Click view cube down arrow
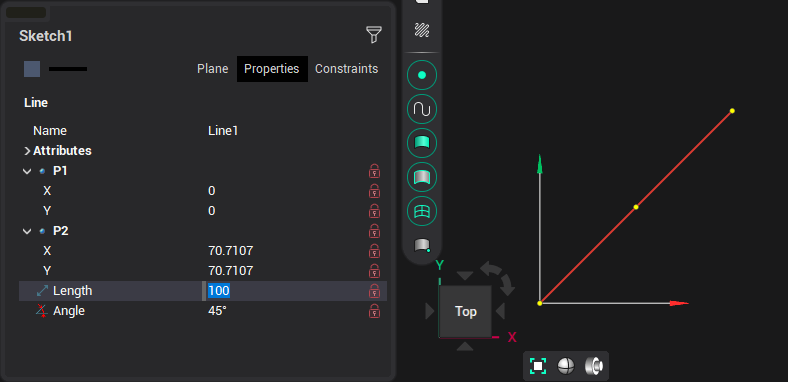 coord(465,346)
